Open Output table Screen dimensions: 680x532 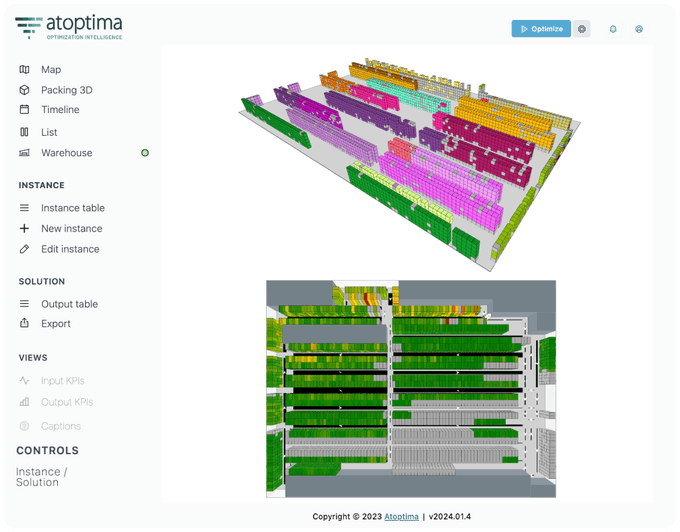pos(69,304)
